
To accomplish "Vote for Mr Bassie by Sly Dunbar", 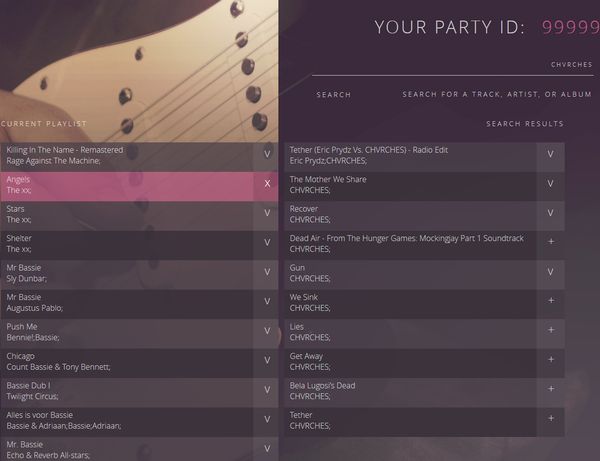I will coord(266,272).
